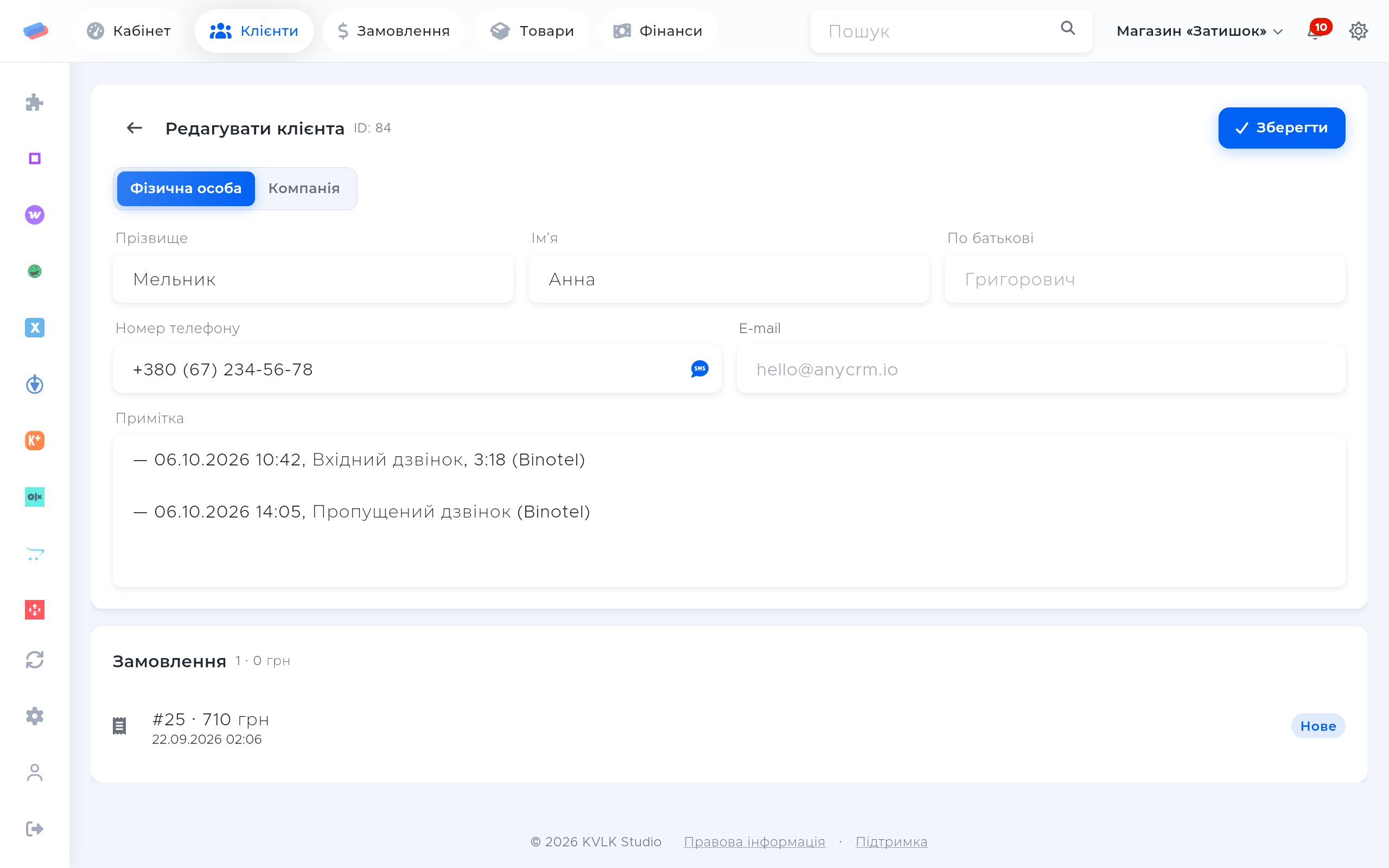Click the receipt icon for order #25
This screenshot has height=868, width=1389.
click(x=119, y=726)
